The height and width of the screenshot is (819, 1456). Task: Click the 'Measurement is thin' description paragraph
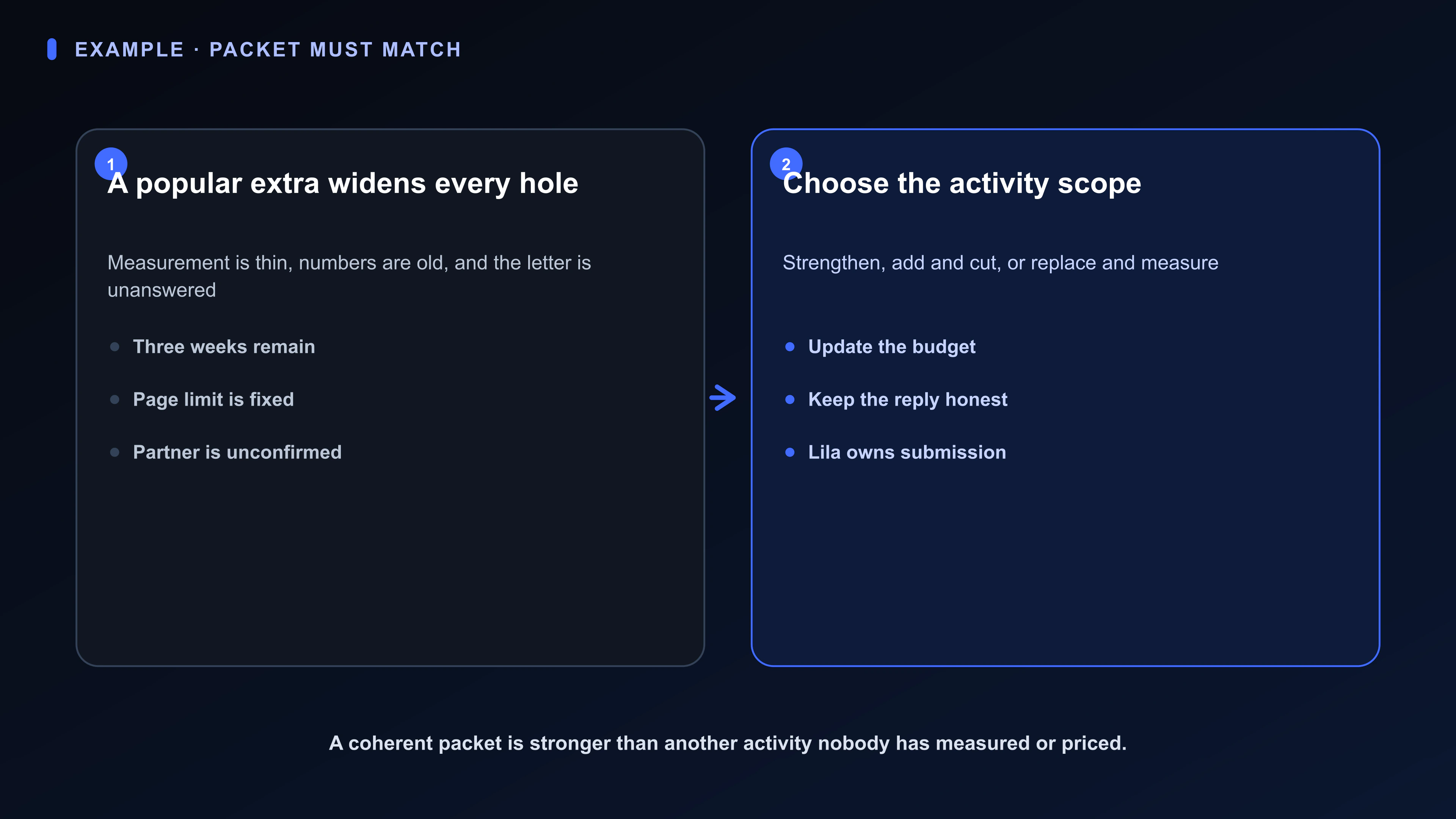coord(349,276)
